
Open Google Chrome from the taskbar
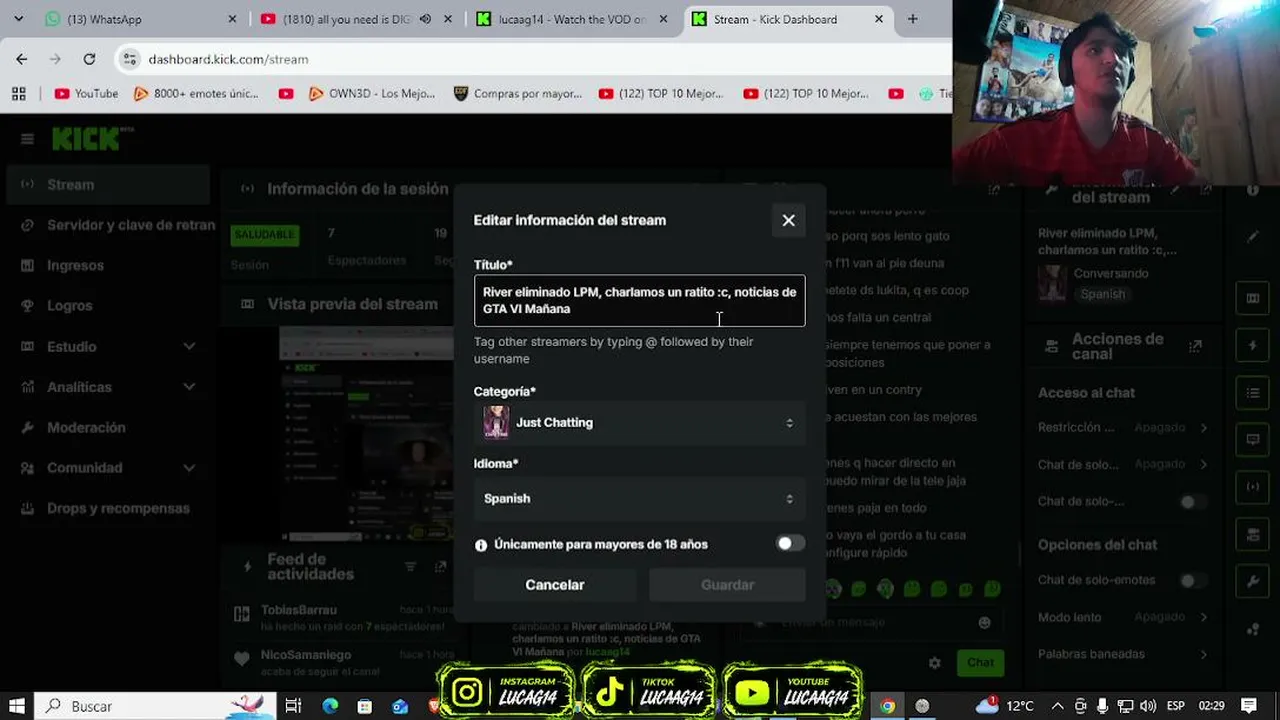point(887,706)
